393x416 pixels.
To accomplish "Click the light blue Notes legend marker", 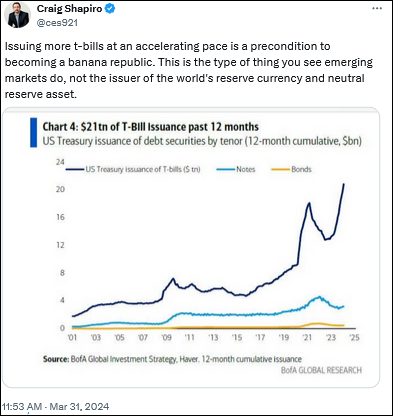I will click(x=226, y=169).
